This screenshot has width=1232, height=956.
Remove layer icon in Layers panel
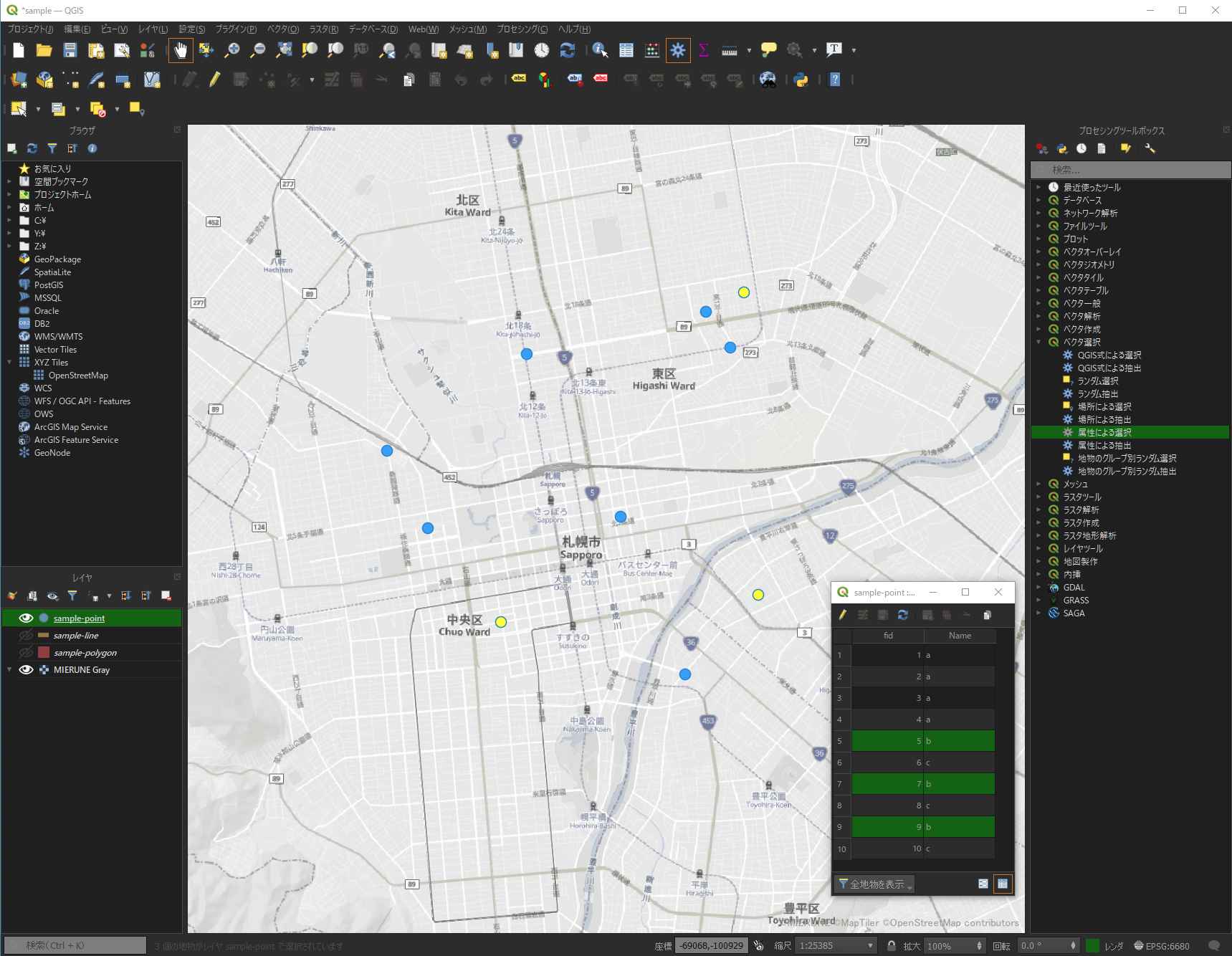point(166,596)
